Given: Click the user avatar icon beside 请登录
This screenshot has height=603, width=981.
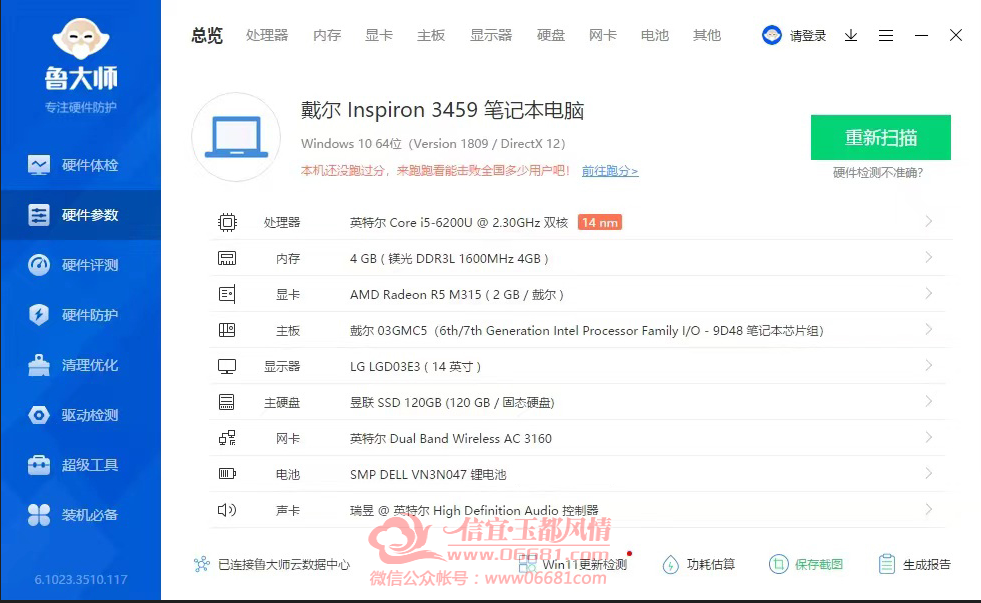Looking at the screenshot, I should pos(771,35).
